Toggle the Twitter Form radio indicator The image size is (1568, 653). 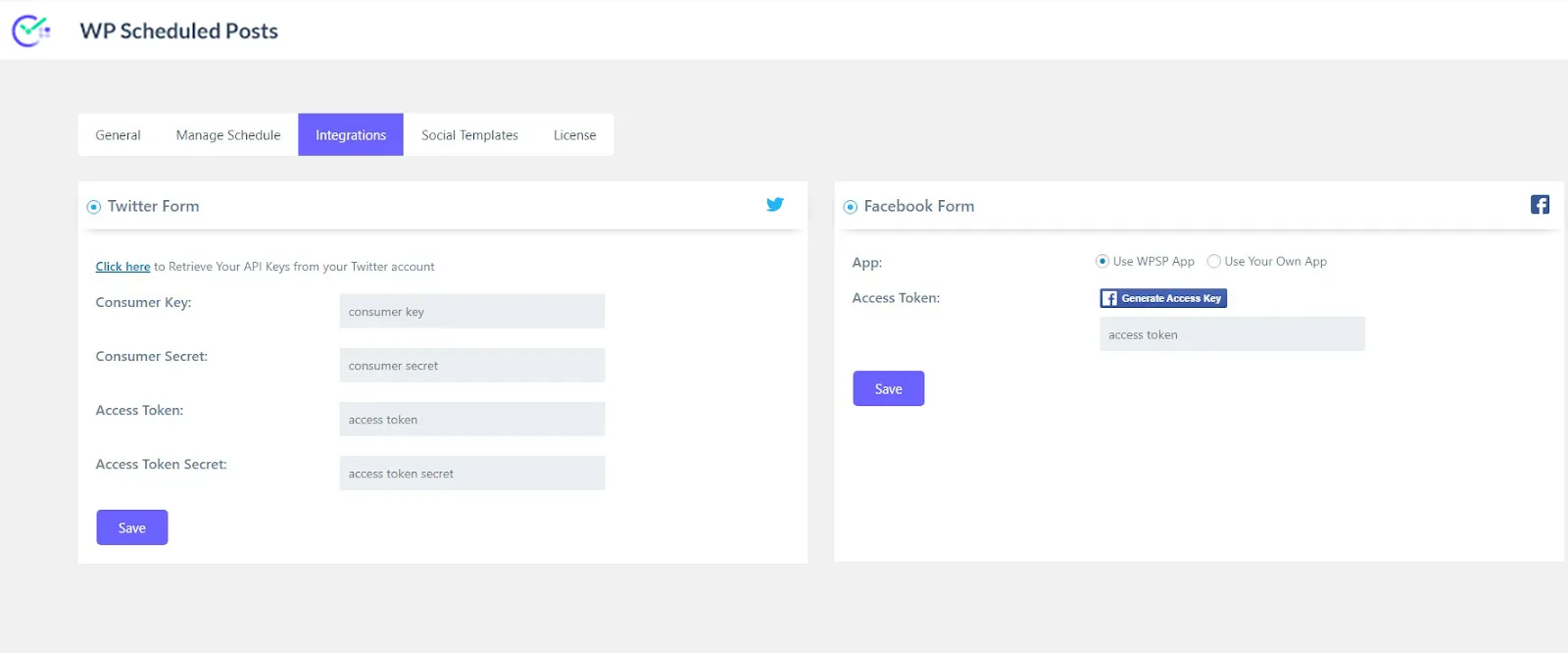94,207
